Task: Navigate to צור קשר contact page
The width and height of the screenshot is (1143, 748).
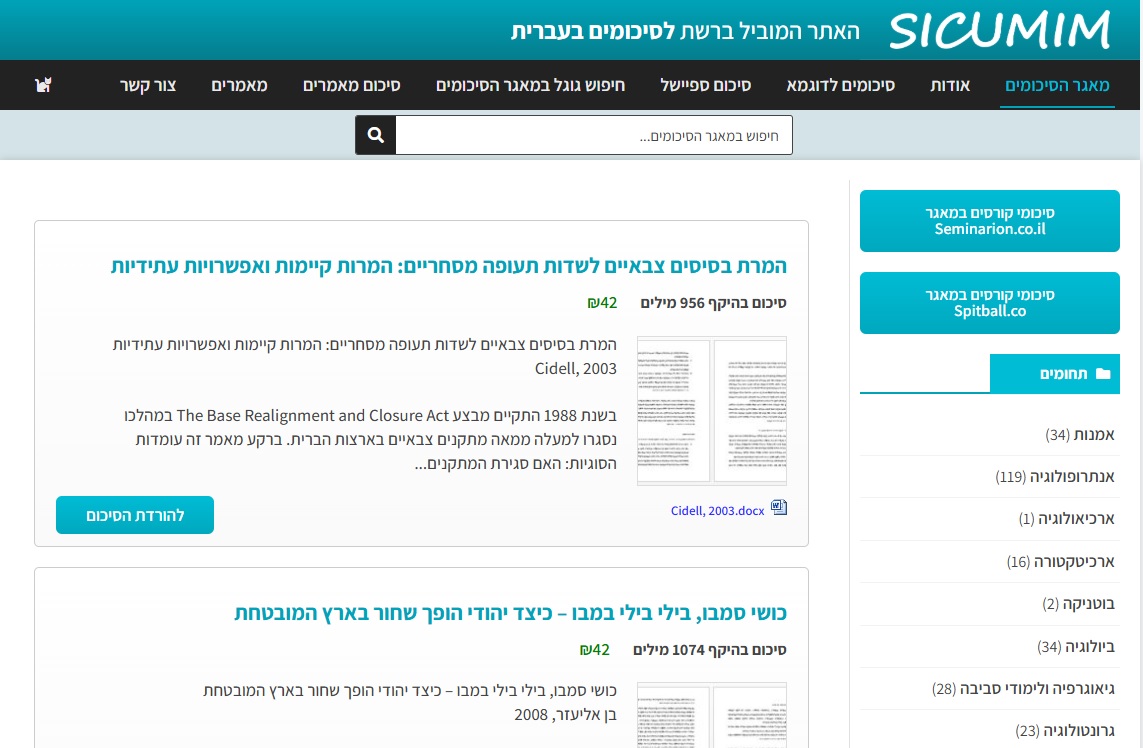Action: coord(148,85)
